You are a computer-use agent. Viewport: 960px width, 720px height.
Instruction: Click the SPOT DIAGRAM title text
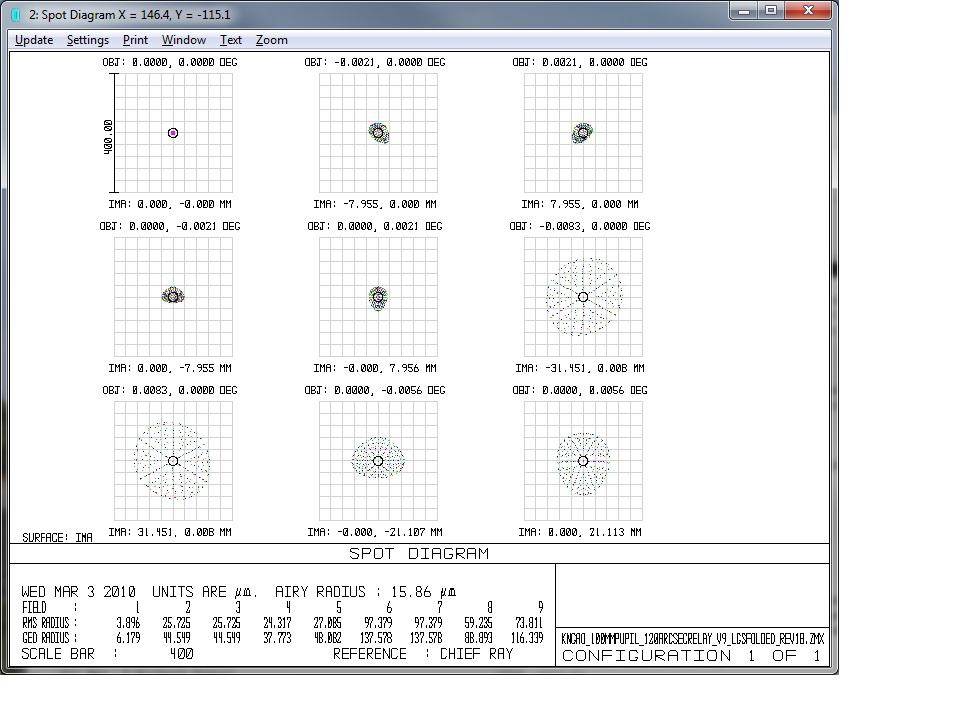pyautogui.click(x=419, y=553)
